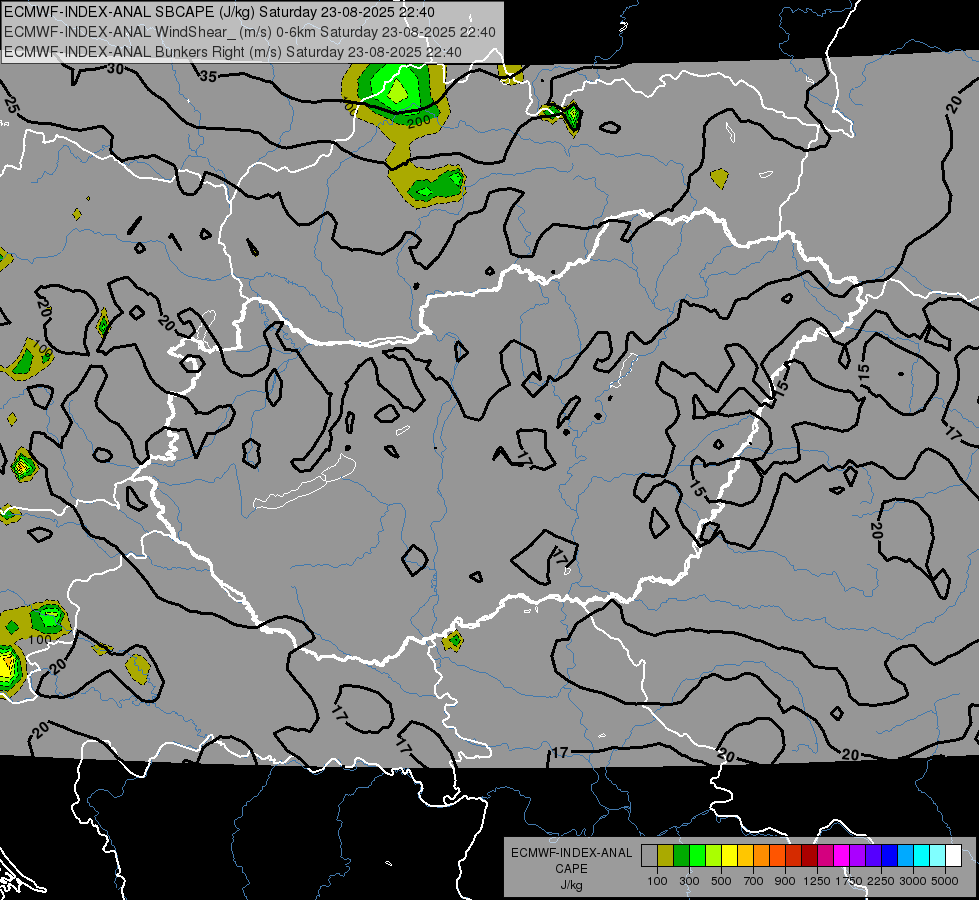Select the magenta legend swatch
This screenshot has width=979, height=900.
pyautogui.click(x=842, y=856)
